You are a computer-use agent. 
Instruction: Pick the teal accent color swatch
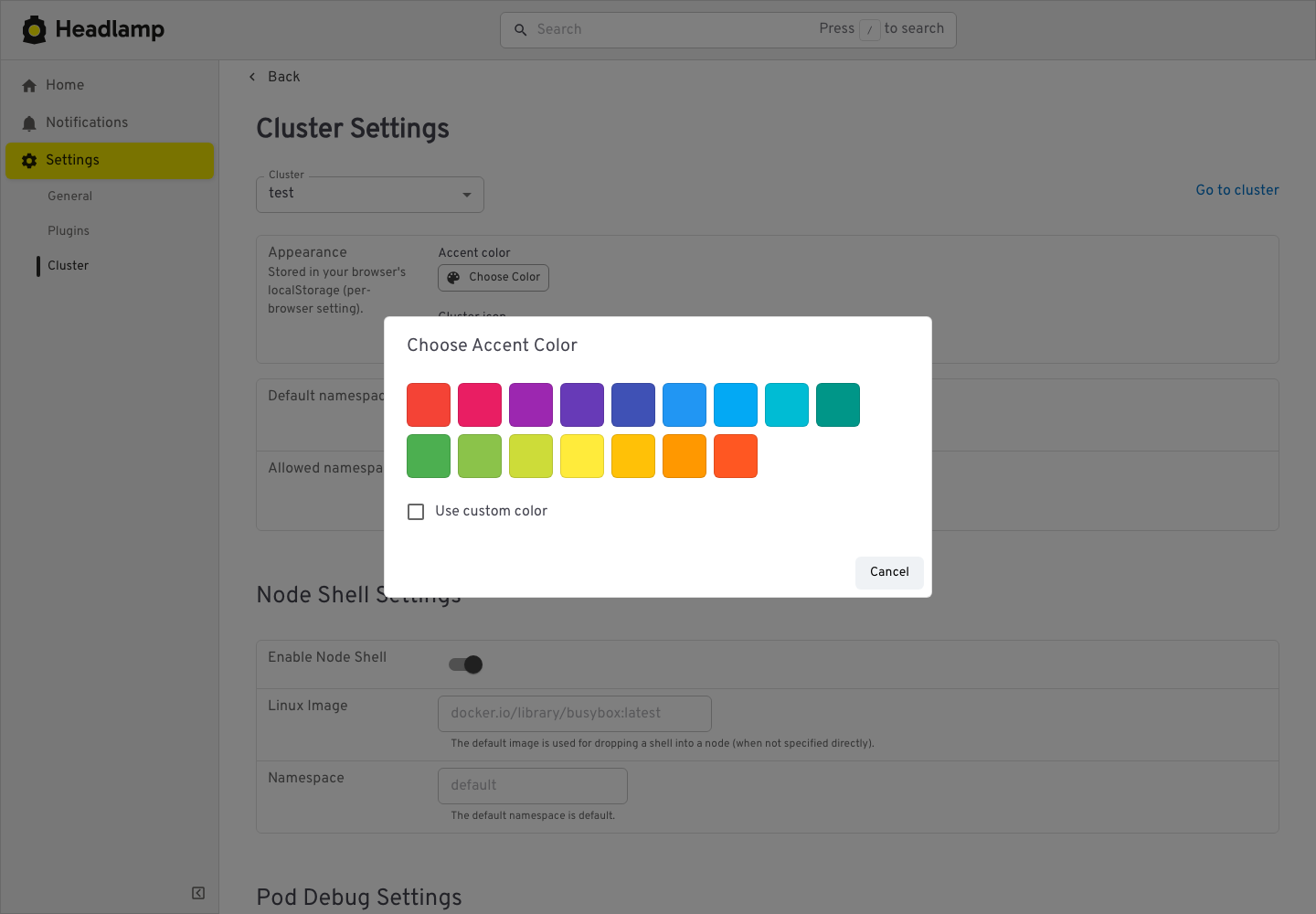(838, 405)
